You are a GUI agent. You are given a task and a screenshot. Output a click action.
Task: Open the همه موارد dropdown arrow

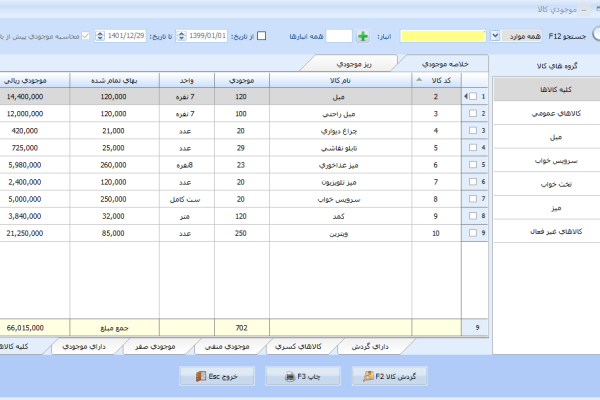coord(495,36)
